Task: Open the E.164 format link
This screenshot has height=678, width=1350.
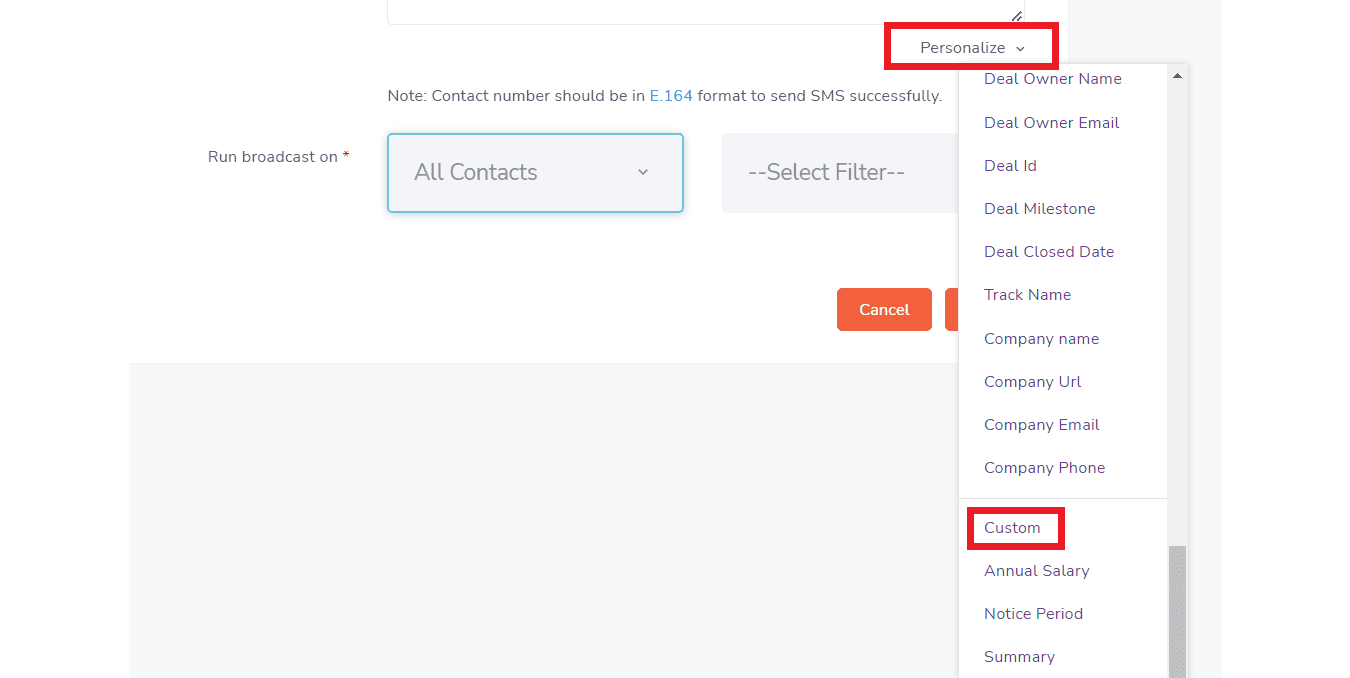Action: tap(671, 96)
